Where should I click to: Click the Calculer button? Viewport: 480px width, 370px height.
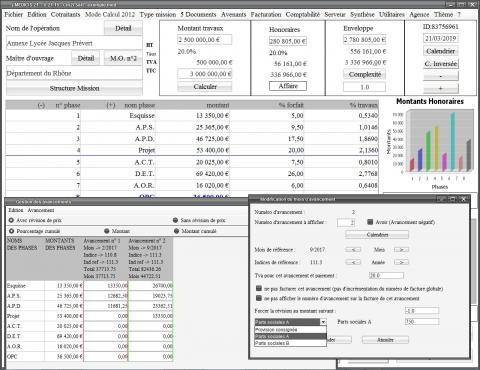pos(205,87)
